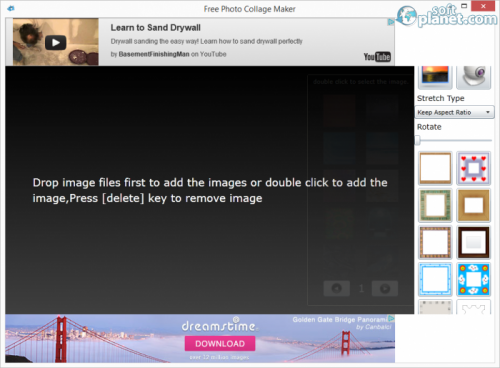Select the blue floral frame thumbnail
Viewport: 500px width, 368px height.
[x=474, y=279]
